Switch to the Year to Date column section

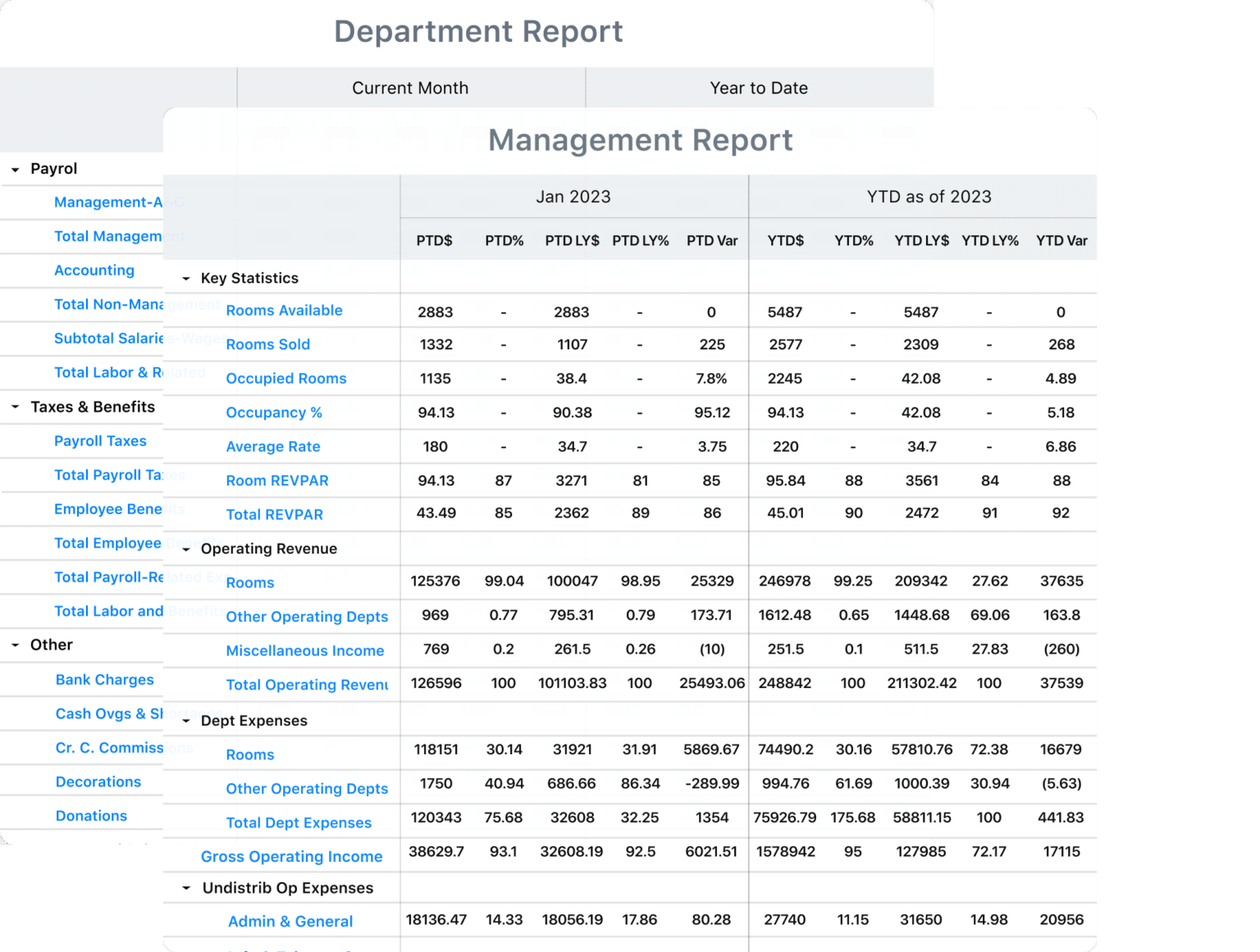click(x=759, y=88)
